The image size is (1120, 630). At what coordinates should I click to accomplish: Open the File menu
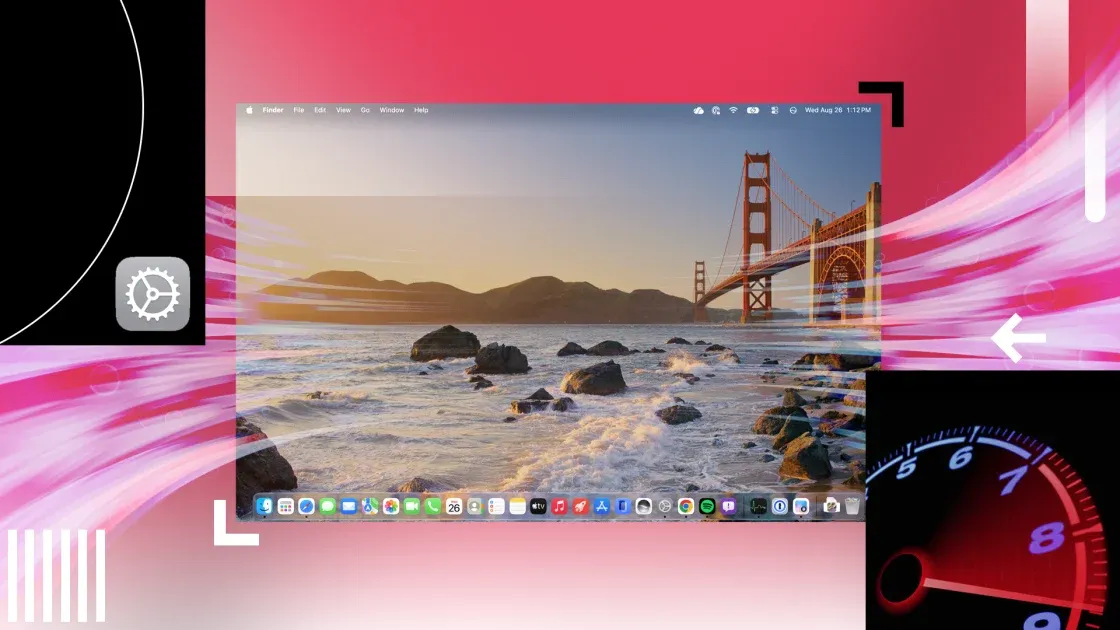pos(299,110)
